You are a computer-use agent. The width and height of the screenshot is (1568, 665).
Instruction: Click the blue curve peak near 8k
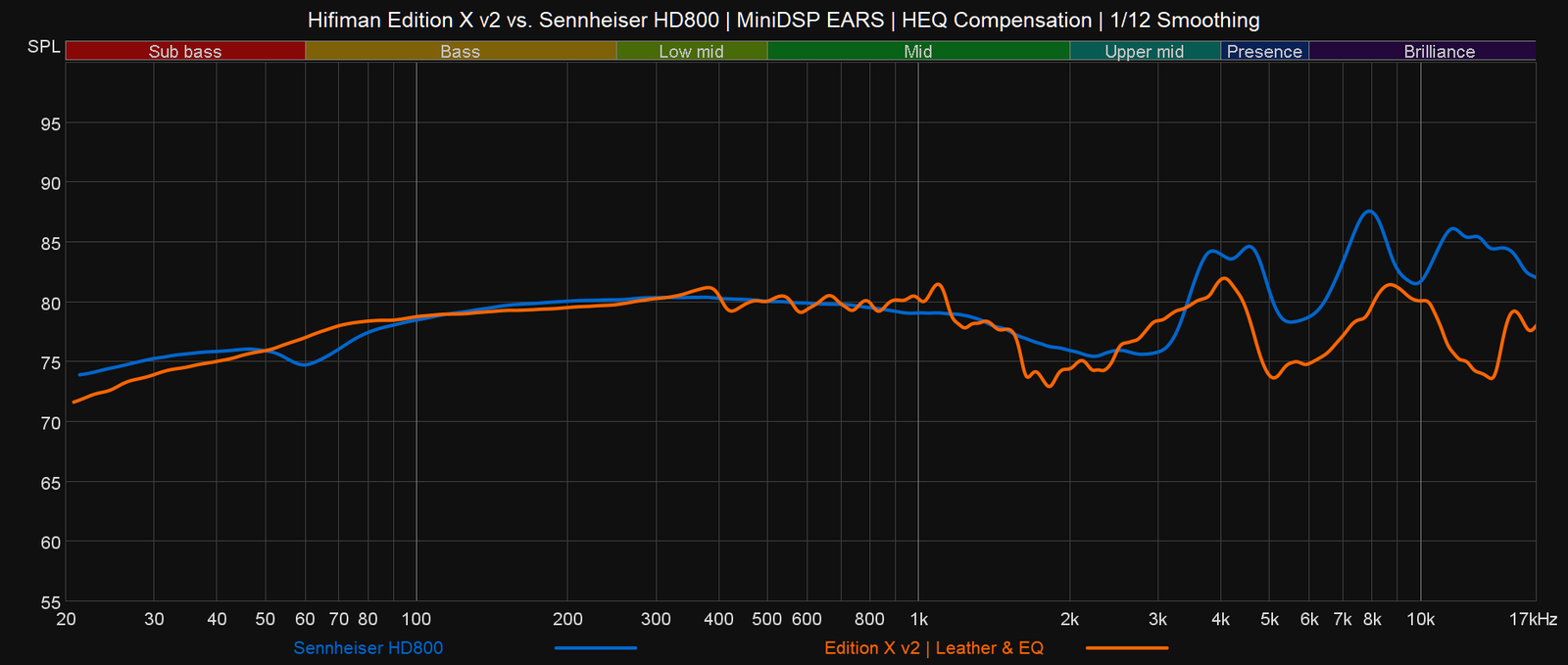pyautogui.click(x=1370, y=211)
